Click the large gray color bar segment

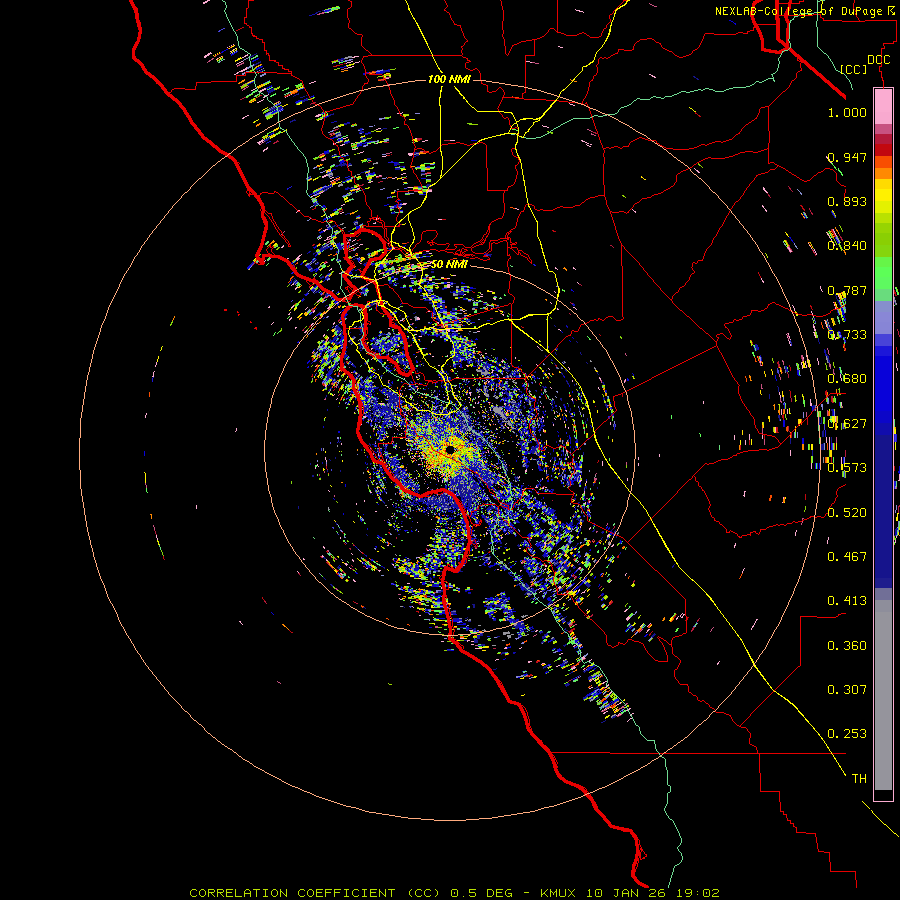pyautogui.click(x=883, y=695)
